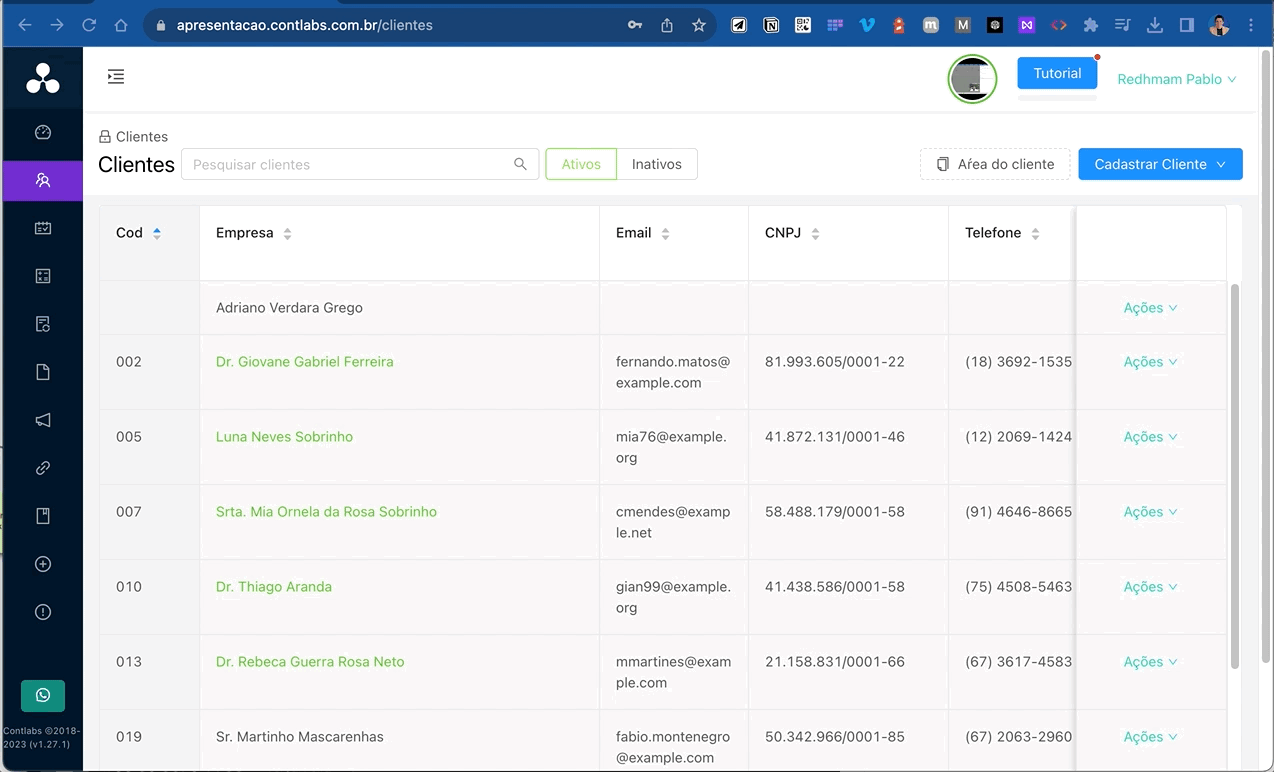This screenshot has height=772, width=1274.
Task: Open the Redhmam Pablo user menu
Action: click(x=1176, y=79)
